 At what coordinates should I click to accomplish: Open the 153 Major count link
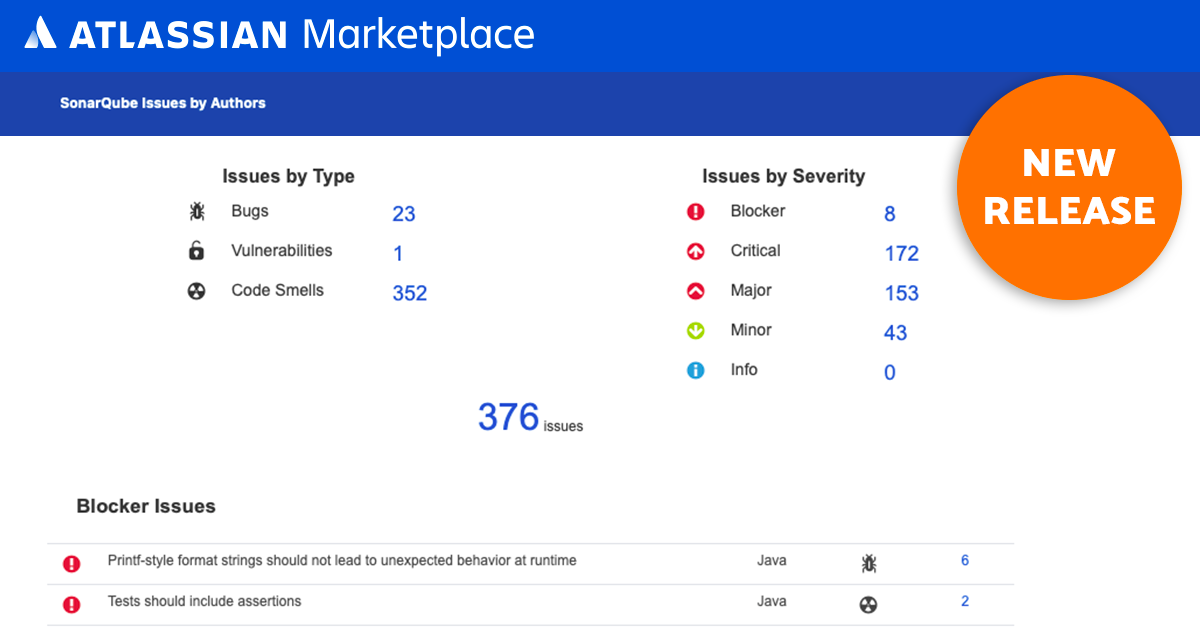[901, 293]
